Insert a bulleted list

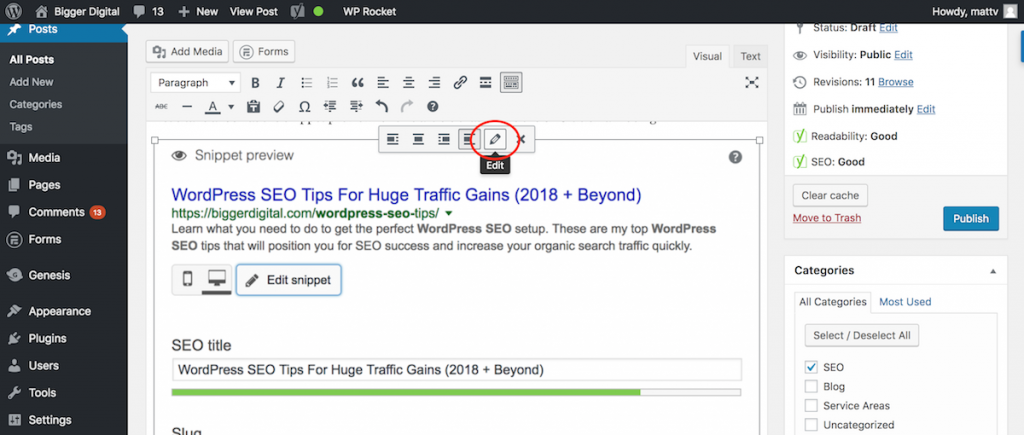coord(306,83)
